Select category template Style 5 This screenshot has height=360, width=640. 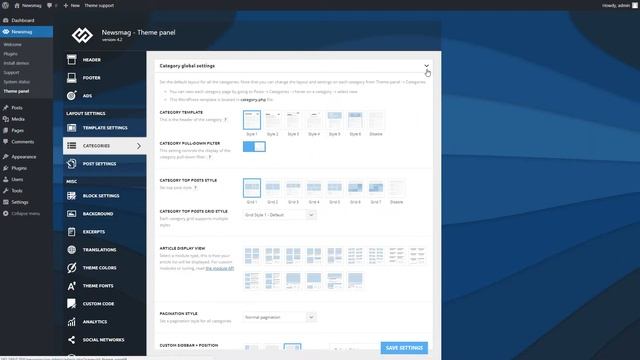(335, 120)
